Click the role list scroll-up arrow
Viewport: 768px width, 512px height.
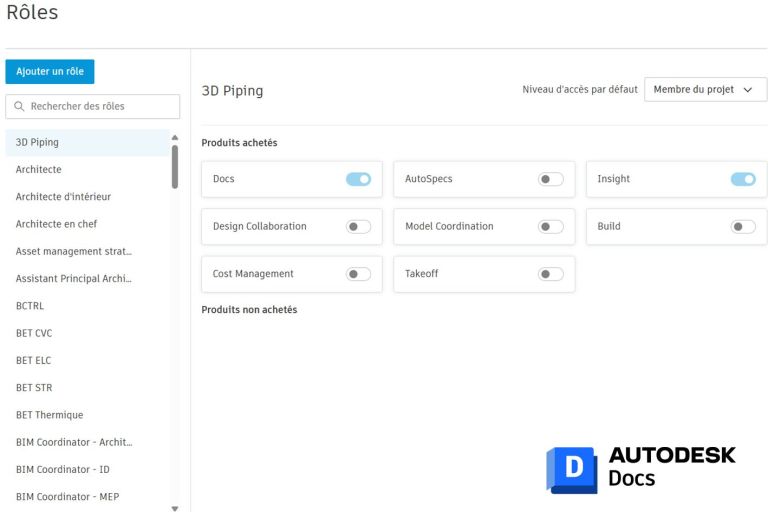[x=175, y=138]
